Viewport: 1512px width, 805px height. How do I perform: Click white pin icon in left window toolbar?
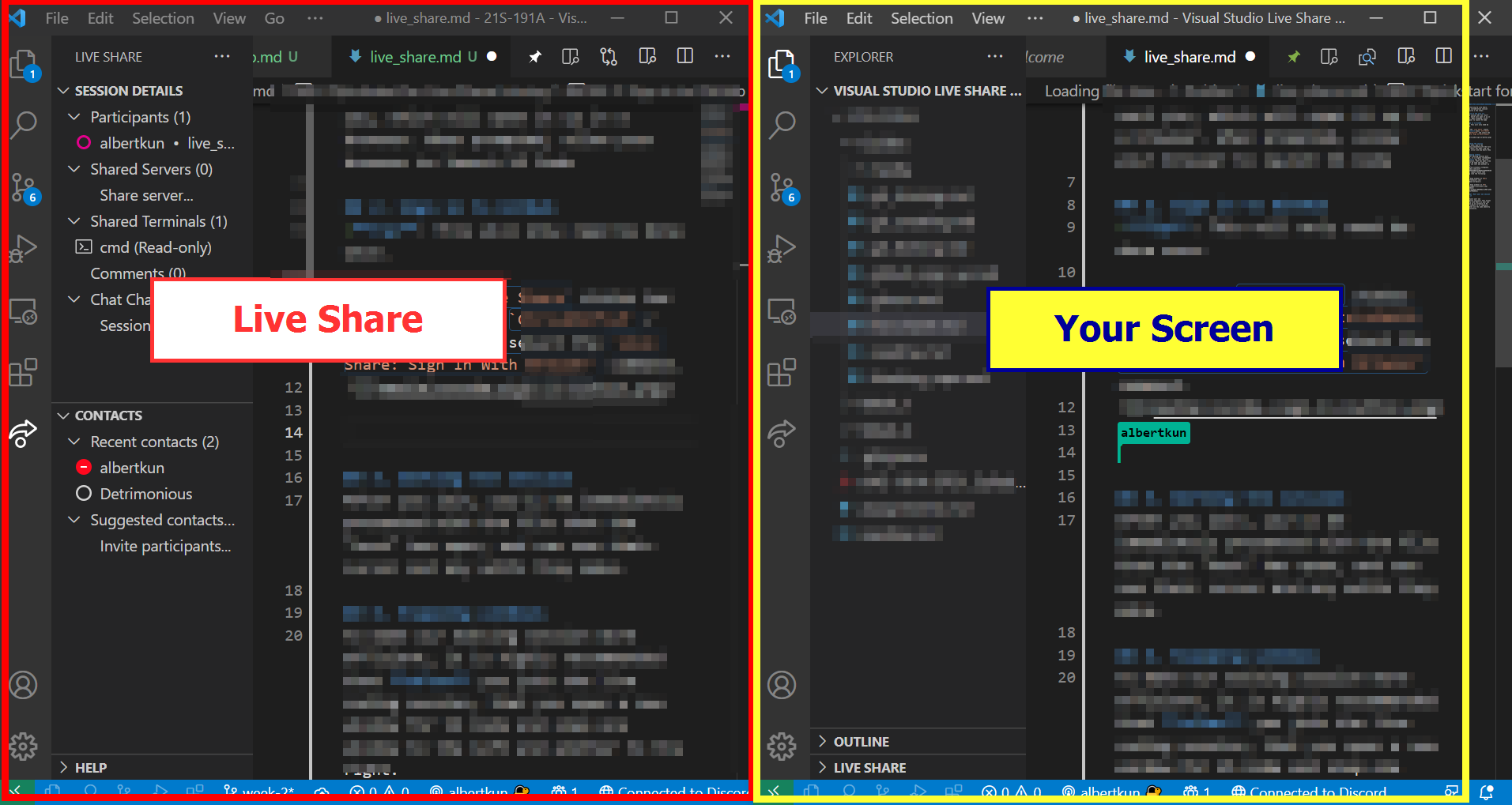(535, 56)
